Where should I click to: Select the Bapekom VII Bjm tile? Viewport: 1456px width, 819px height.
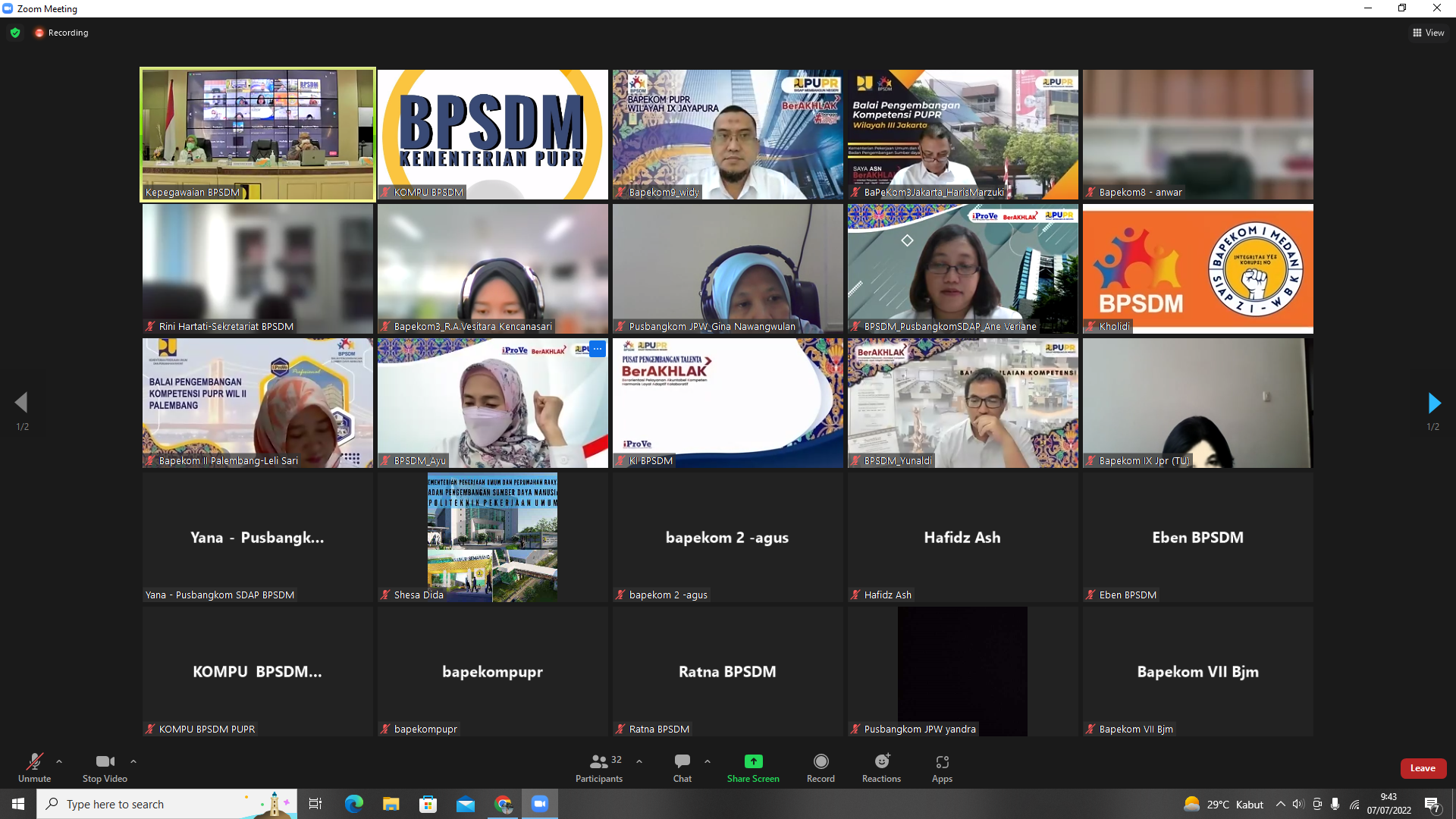[1198, 671]
